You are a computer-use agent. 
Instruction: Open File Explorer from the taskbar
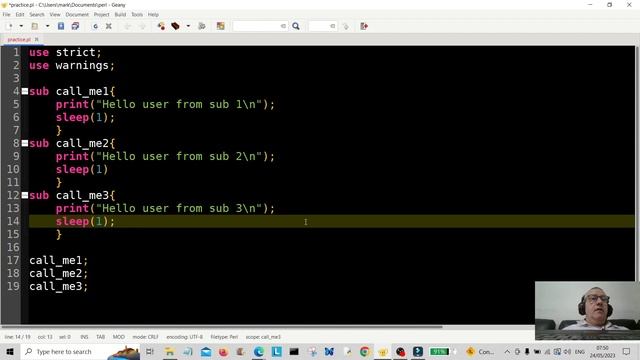pyautogui.click(x=169, y=351)
